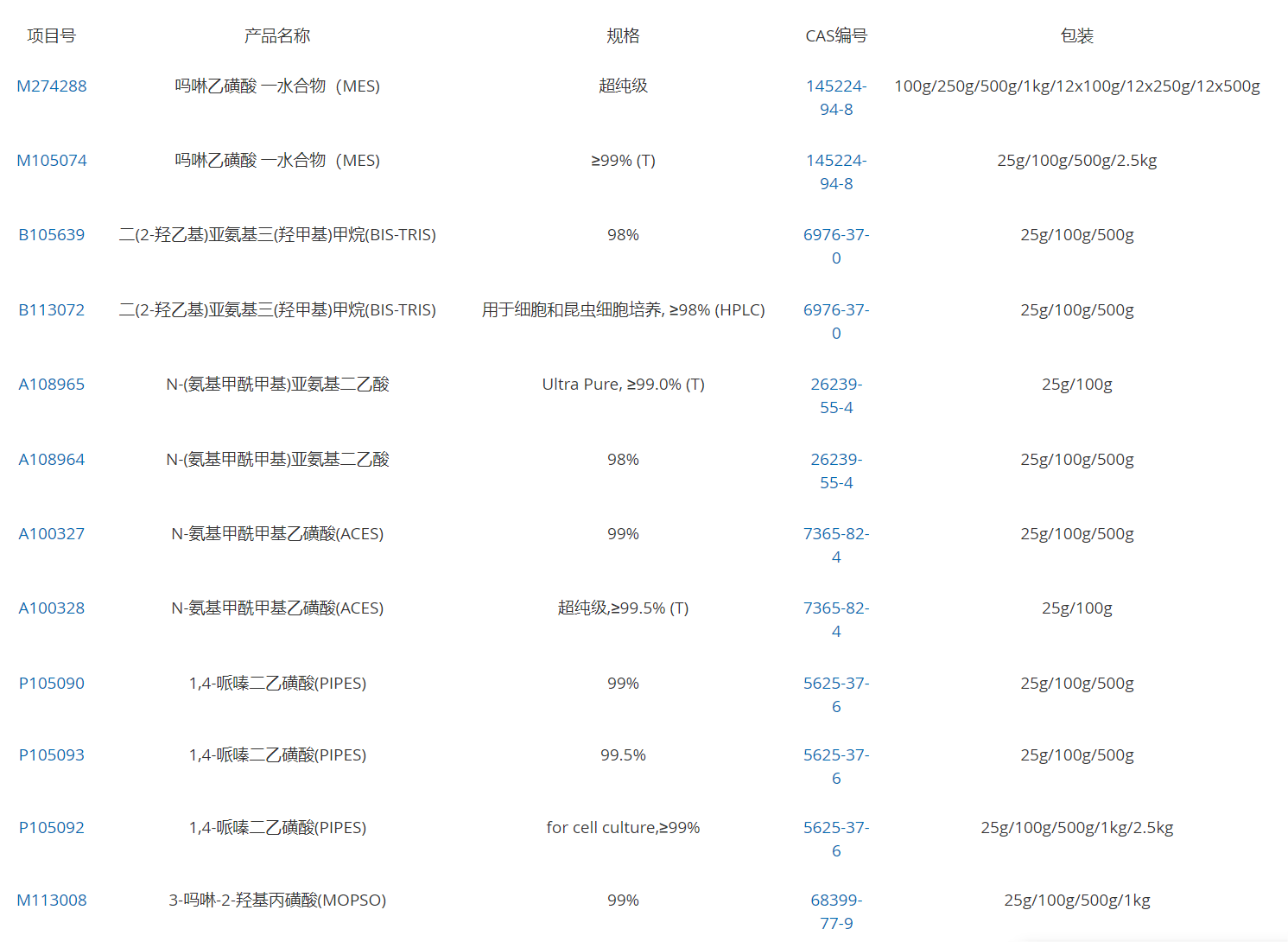Click packaging 25g/100g/500g/2.5kg cell

click(x=1077, y=161)
